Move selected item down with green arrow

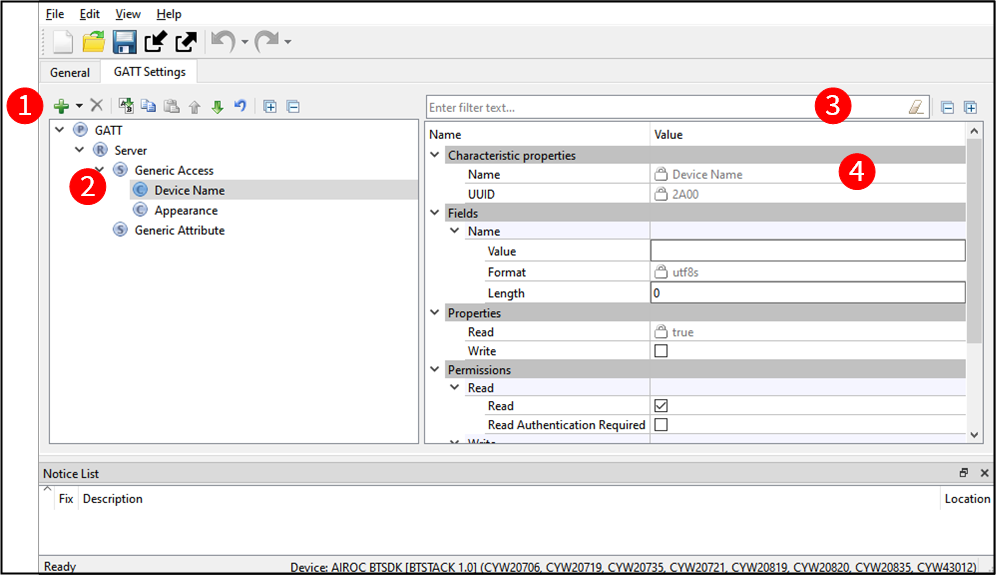[217, 107]
